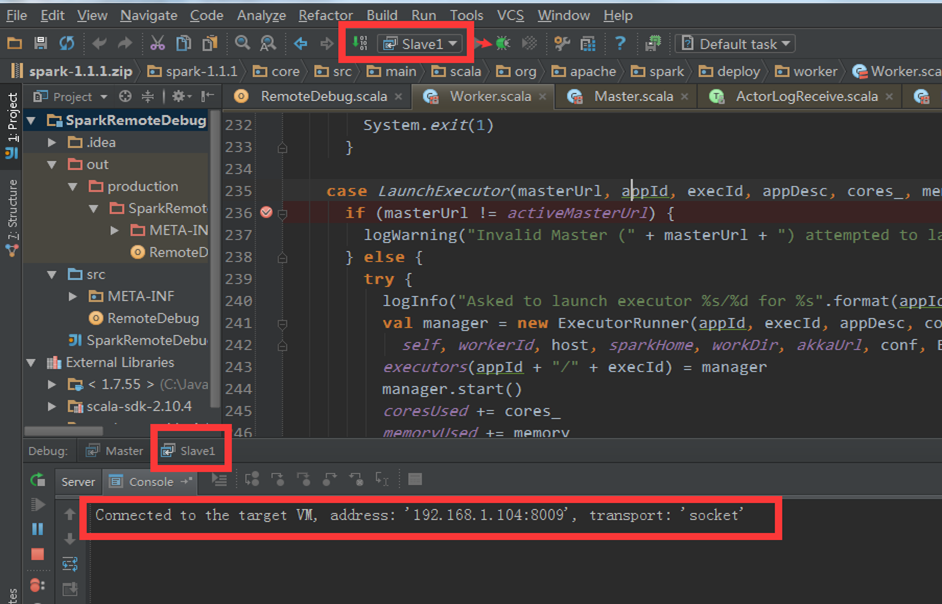Screen dimensions: 942x604
Task: Toggle code fold marker at line 238
Action: coord(282,257)
